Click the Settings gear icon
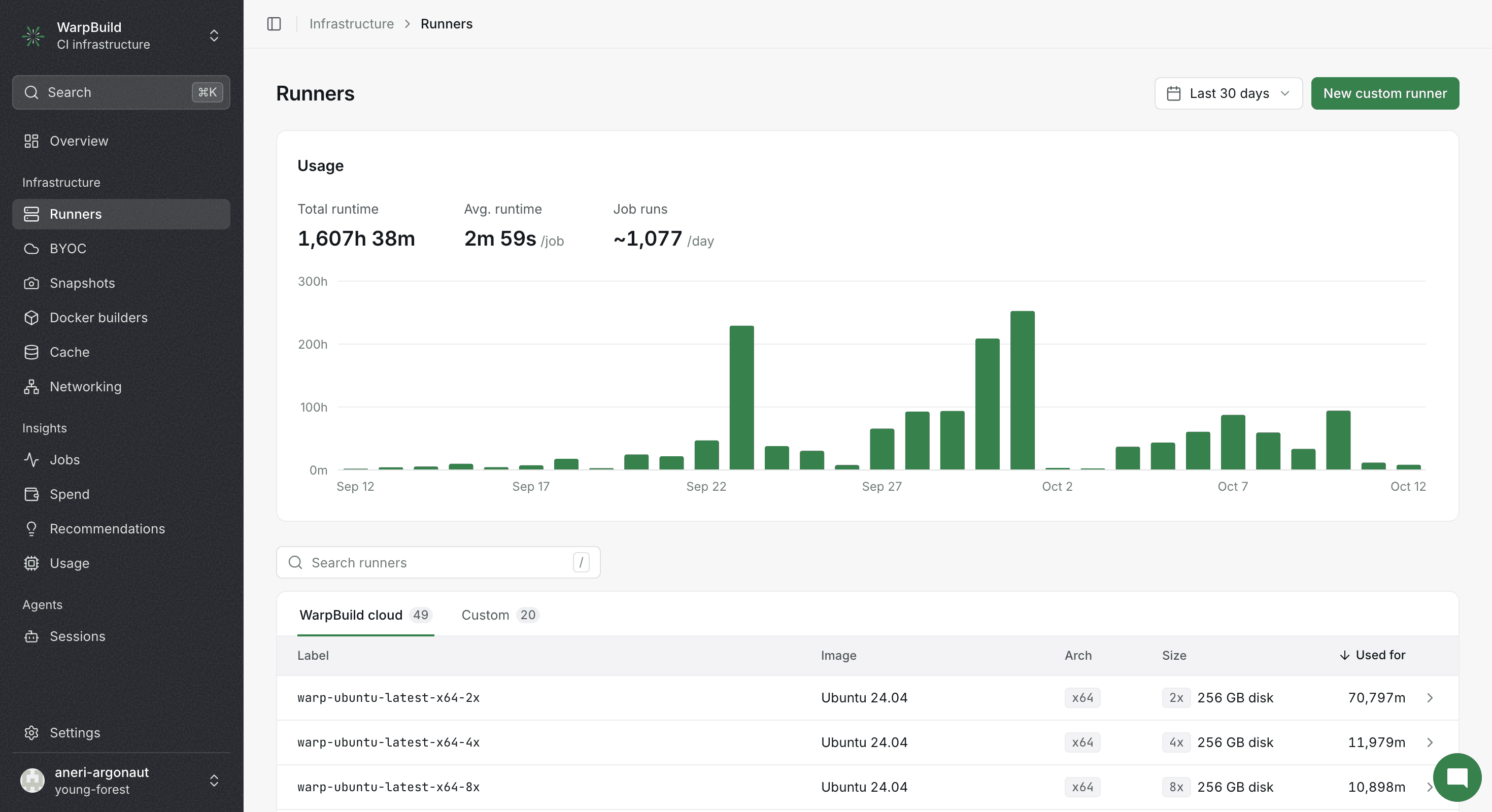 (31, 733)
